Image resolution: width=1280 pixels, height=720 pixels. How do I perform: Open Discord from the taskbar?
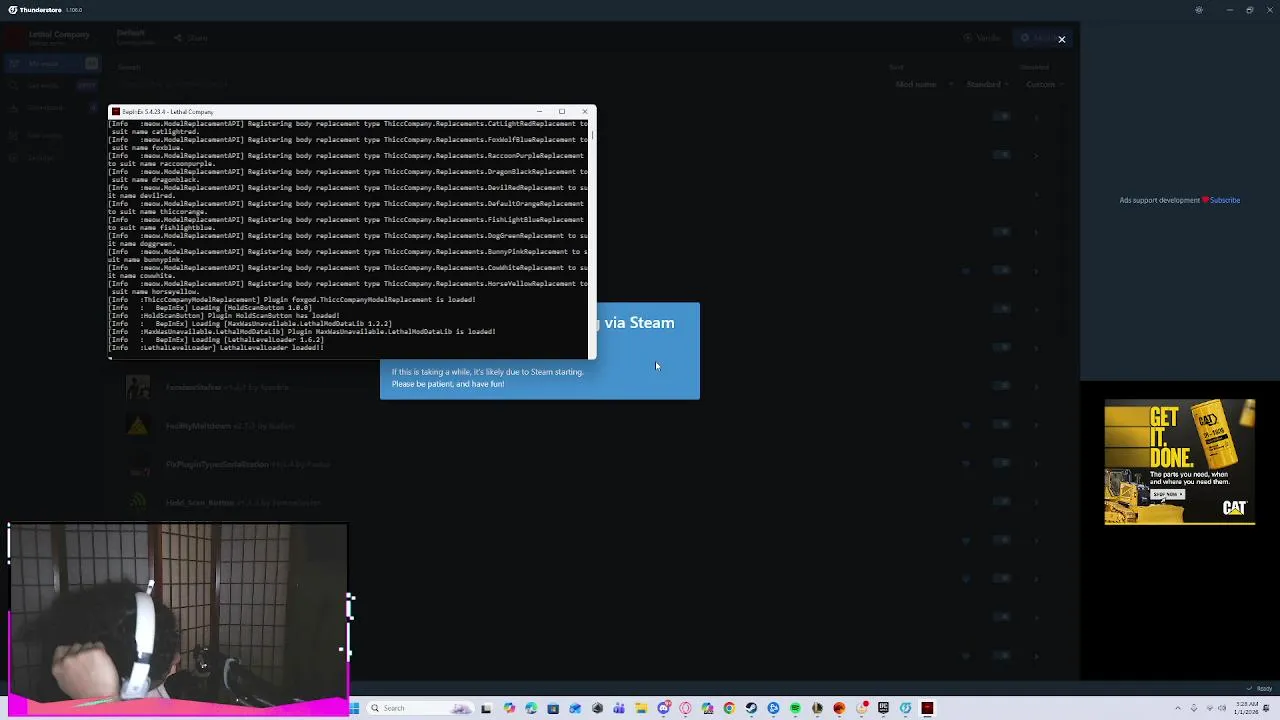coord(664,708)
